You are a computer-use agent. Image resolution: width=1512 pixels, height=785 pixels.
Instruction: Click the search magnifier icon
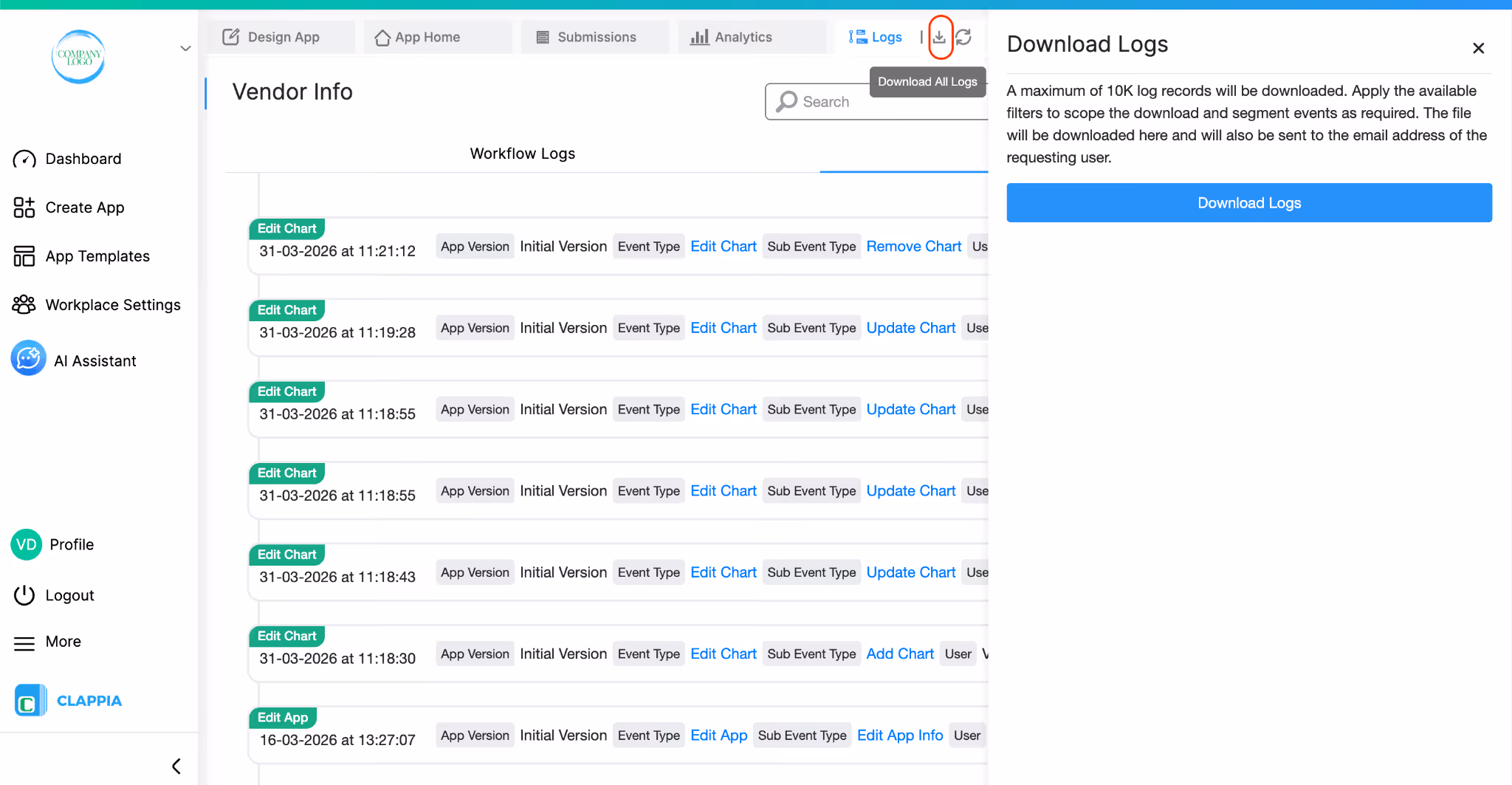pyautogui.click(x=787, y=101)
